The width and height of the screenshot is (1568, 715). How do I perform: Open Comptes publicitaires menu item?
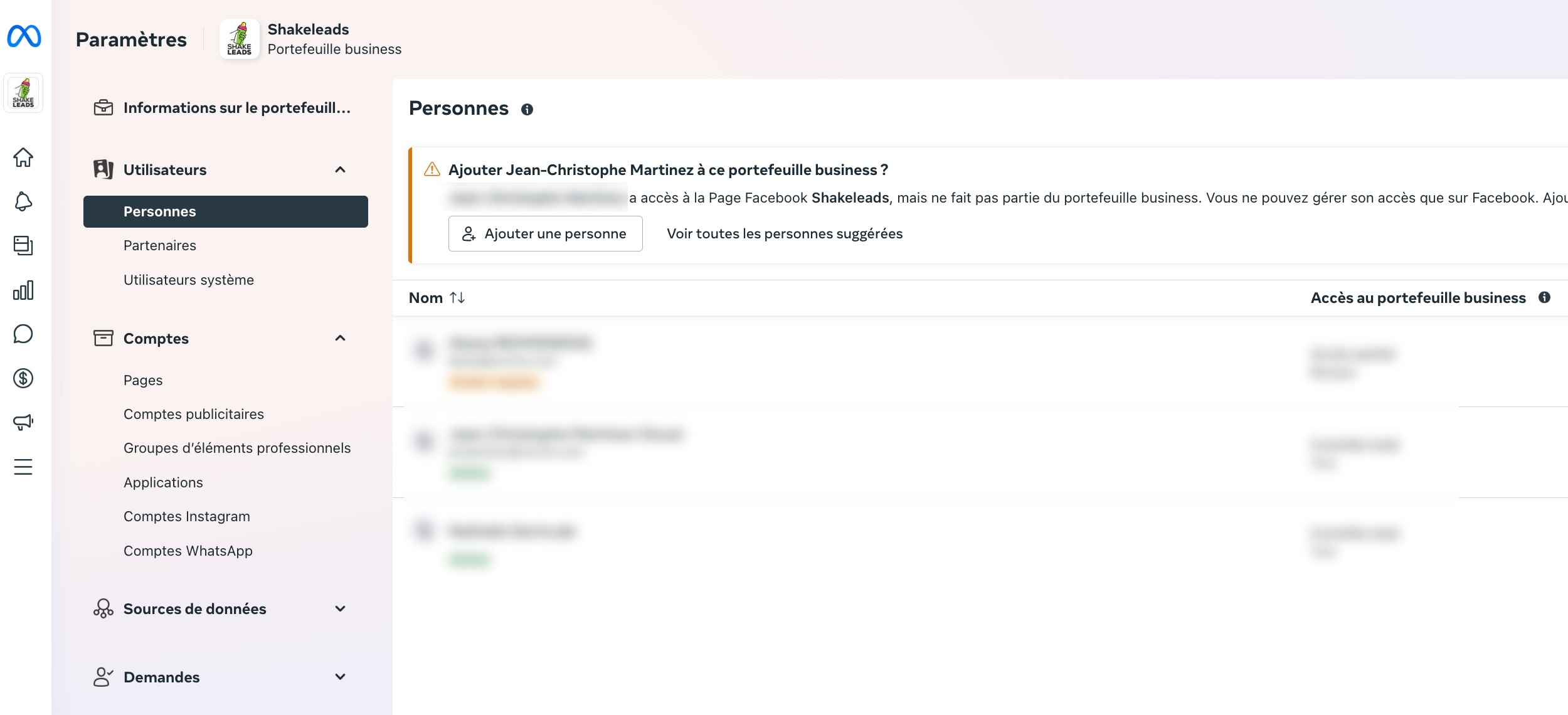[x=194, y=415]
